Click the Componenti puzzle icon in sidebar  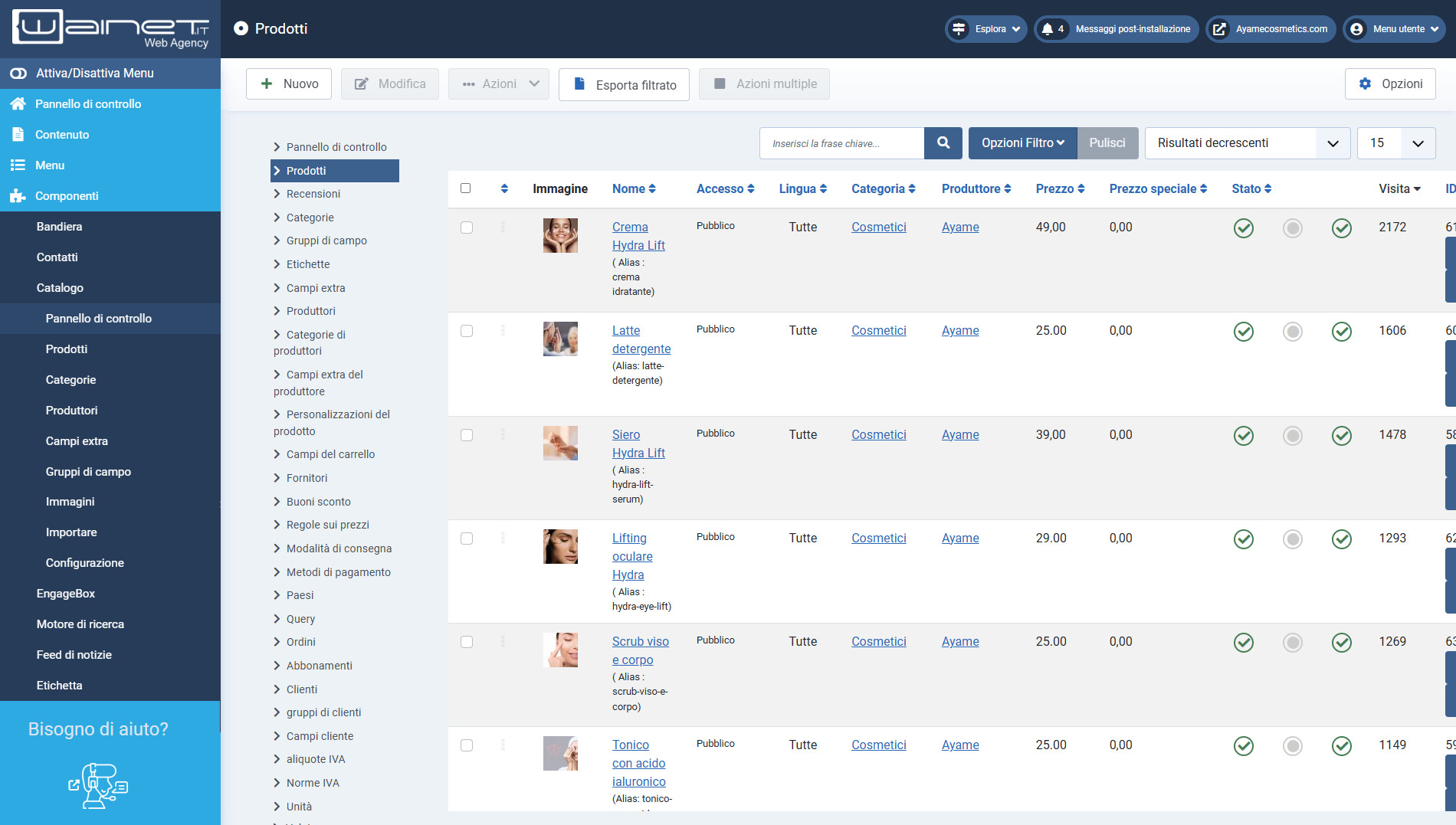18,195
